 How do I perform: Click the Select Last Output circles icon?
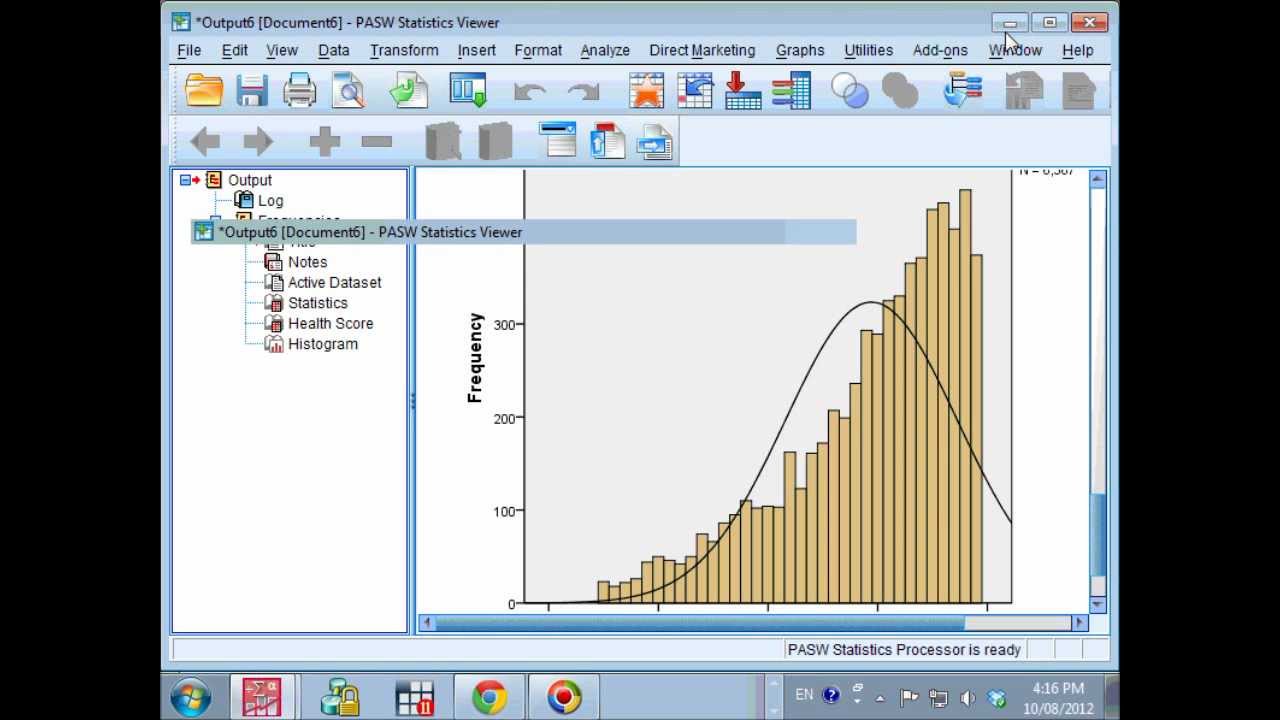pos(850,92)
